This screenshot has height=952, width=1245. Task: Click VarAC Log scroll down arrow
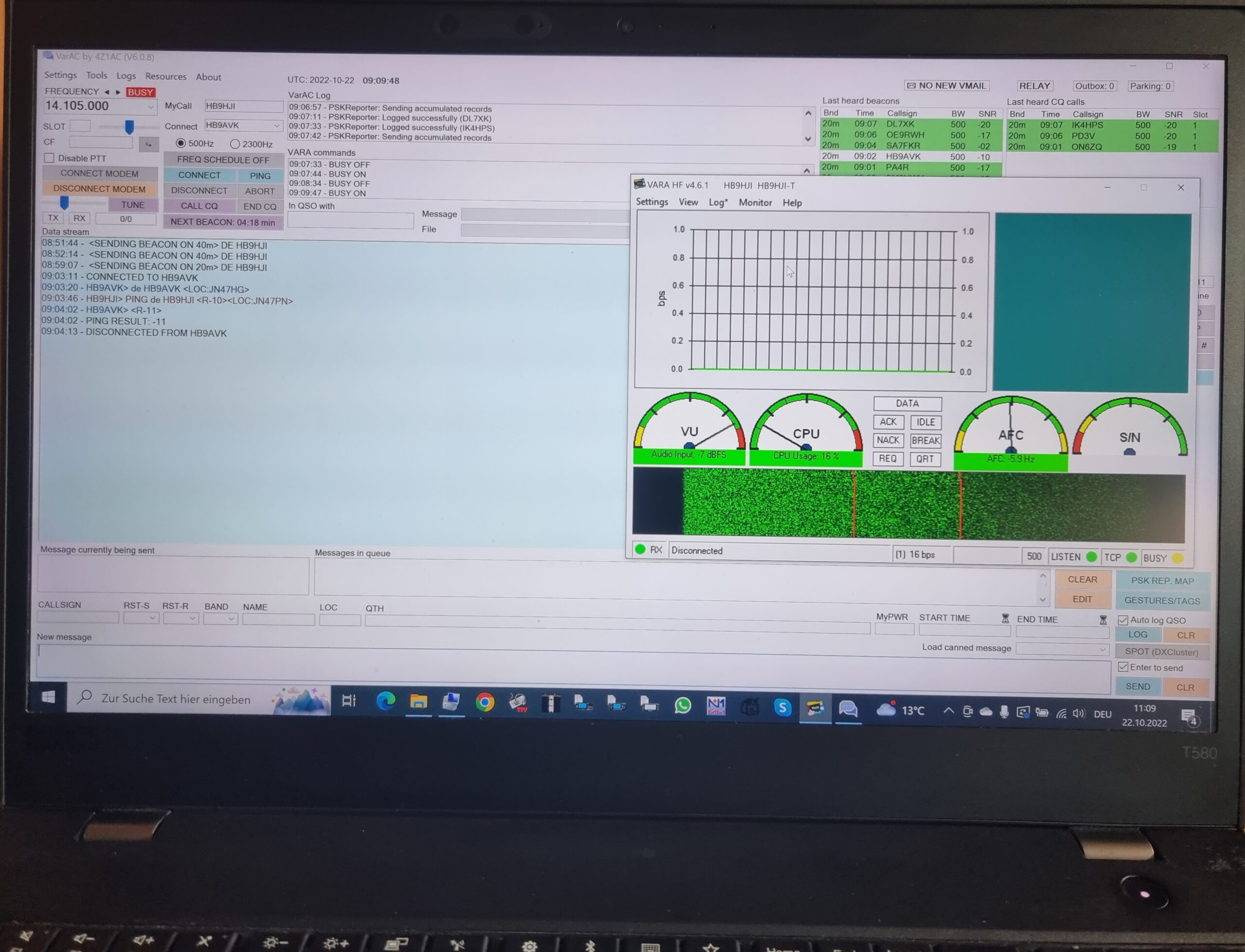[x=808, y=139]
